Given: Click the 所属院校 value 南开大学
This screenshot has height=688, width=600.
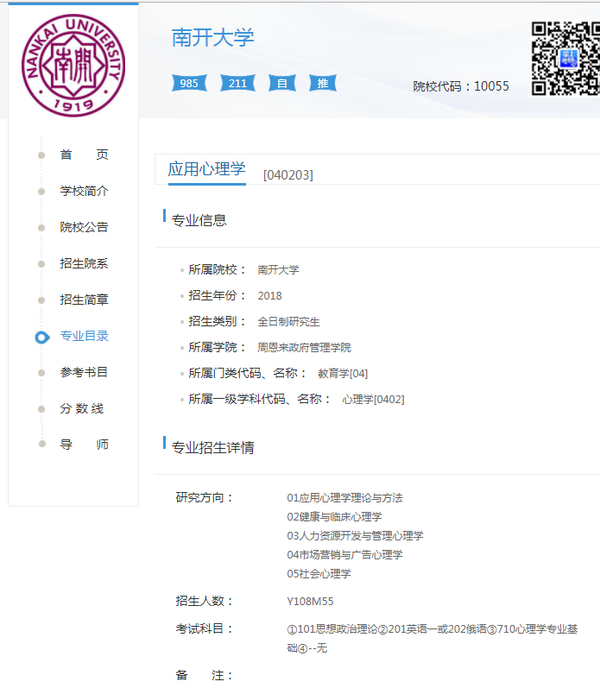Looking at the screenshot, I should point(278,270).
